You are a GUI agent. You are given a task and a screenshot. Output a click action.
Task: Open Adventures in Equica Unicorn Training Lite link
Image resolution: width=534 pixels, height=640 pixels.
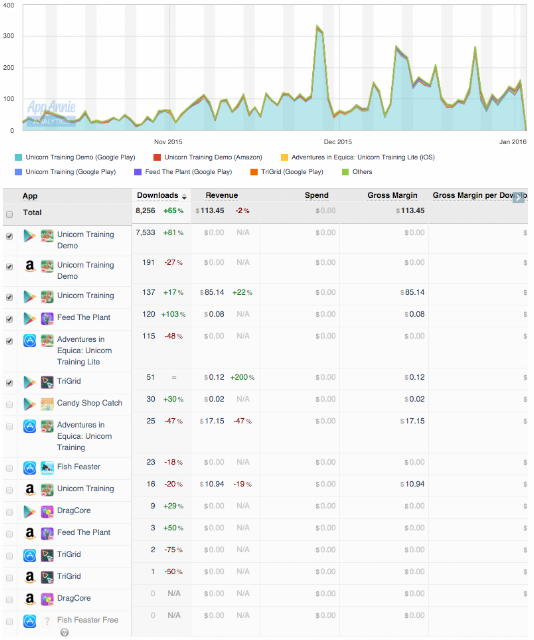pyautogui.click(x=85, y=351)
